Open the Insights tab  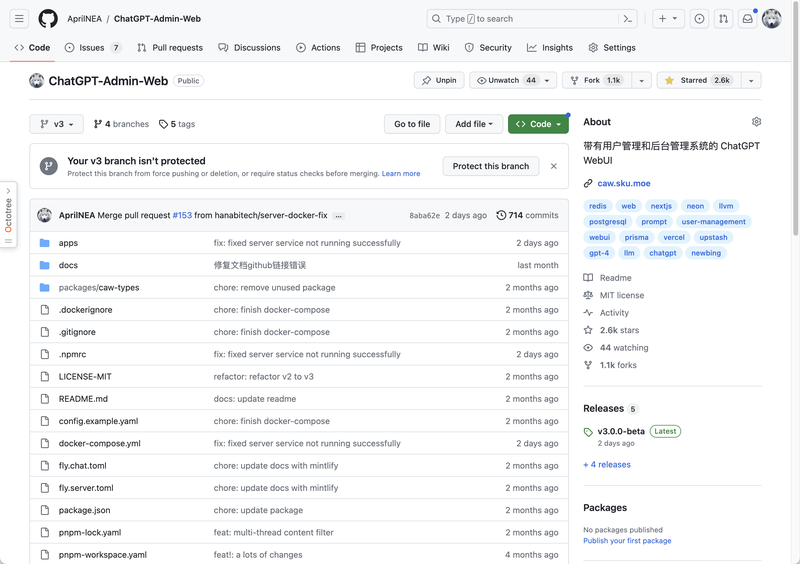pyautogui.click(x=550, y=48)
